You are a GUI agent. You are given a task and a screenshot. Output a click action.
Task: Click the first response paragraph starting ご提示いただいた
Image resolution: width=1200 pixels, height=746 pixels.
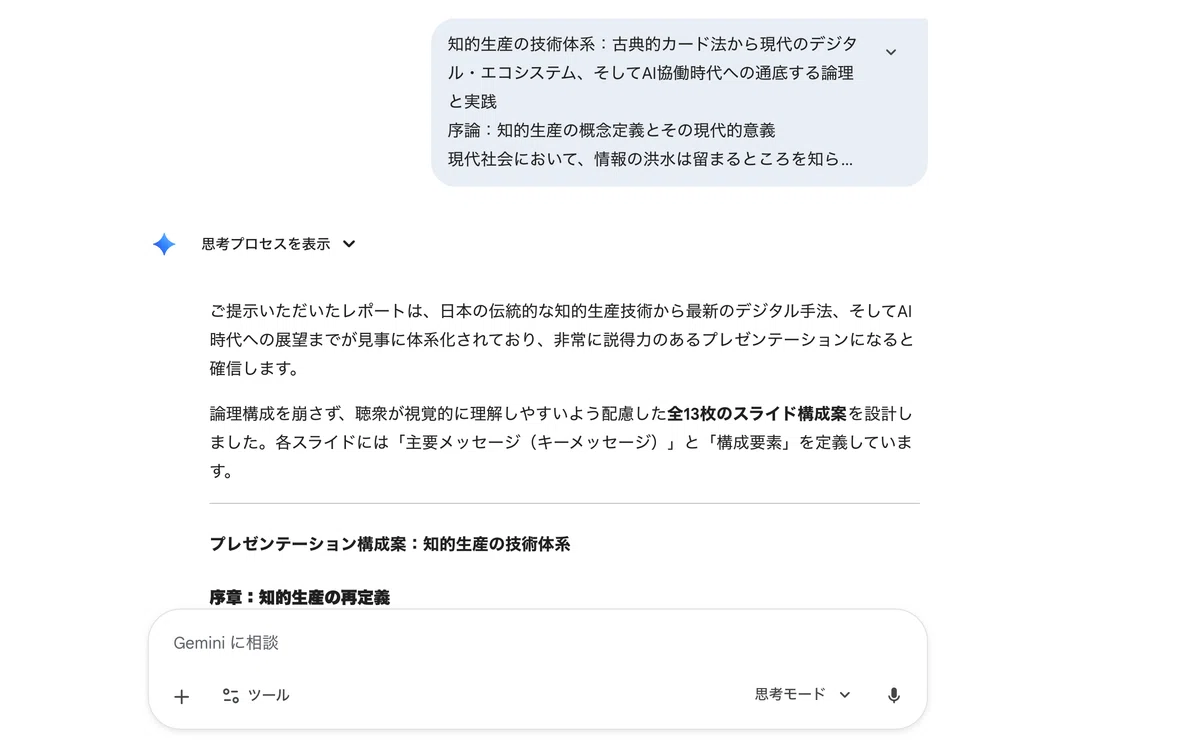click(562, 340)
